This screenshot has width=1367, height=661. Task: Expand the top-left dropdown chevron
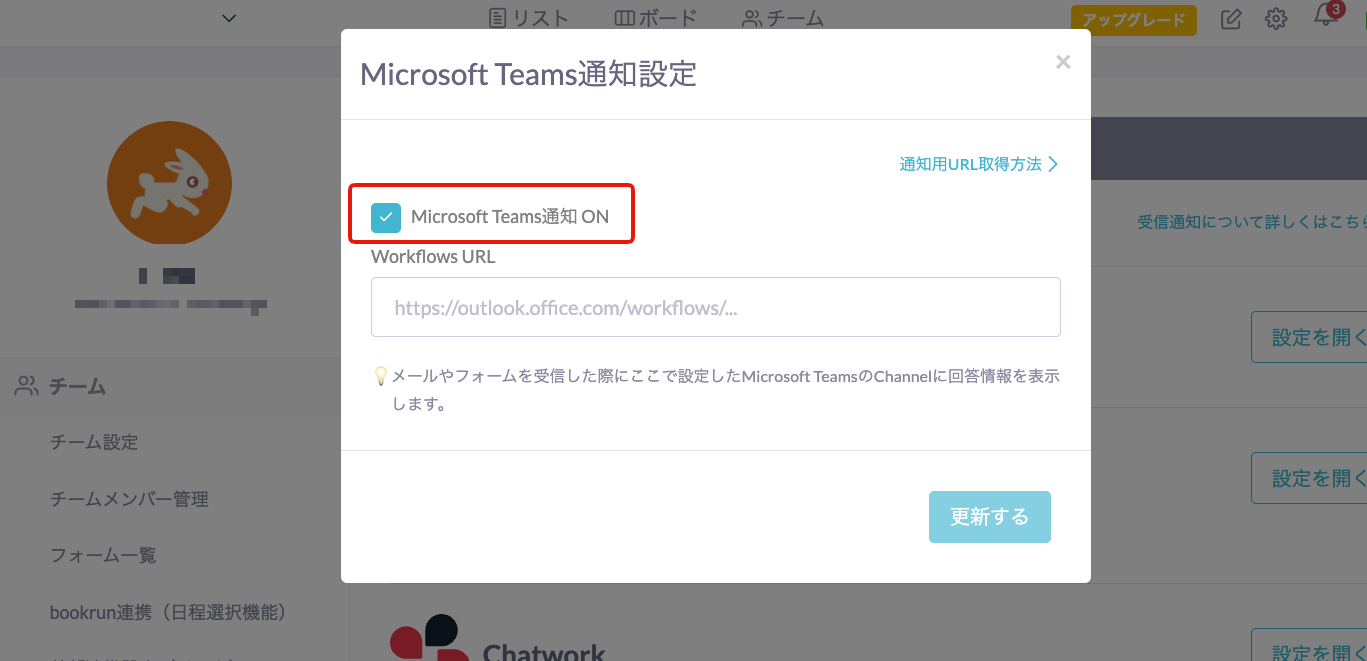(x=229, y=18)
